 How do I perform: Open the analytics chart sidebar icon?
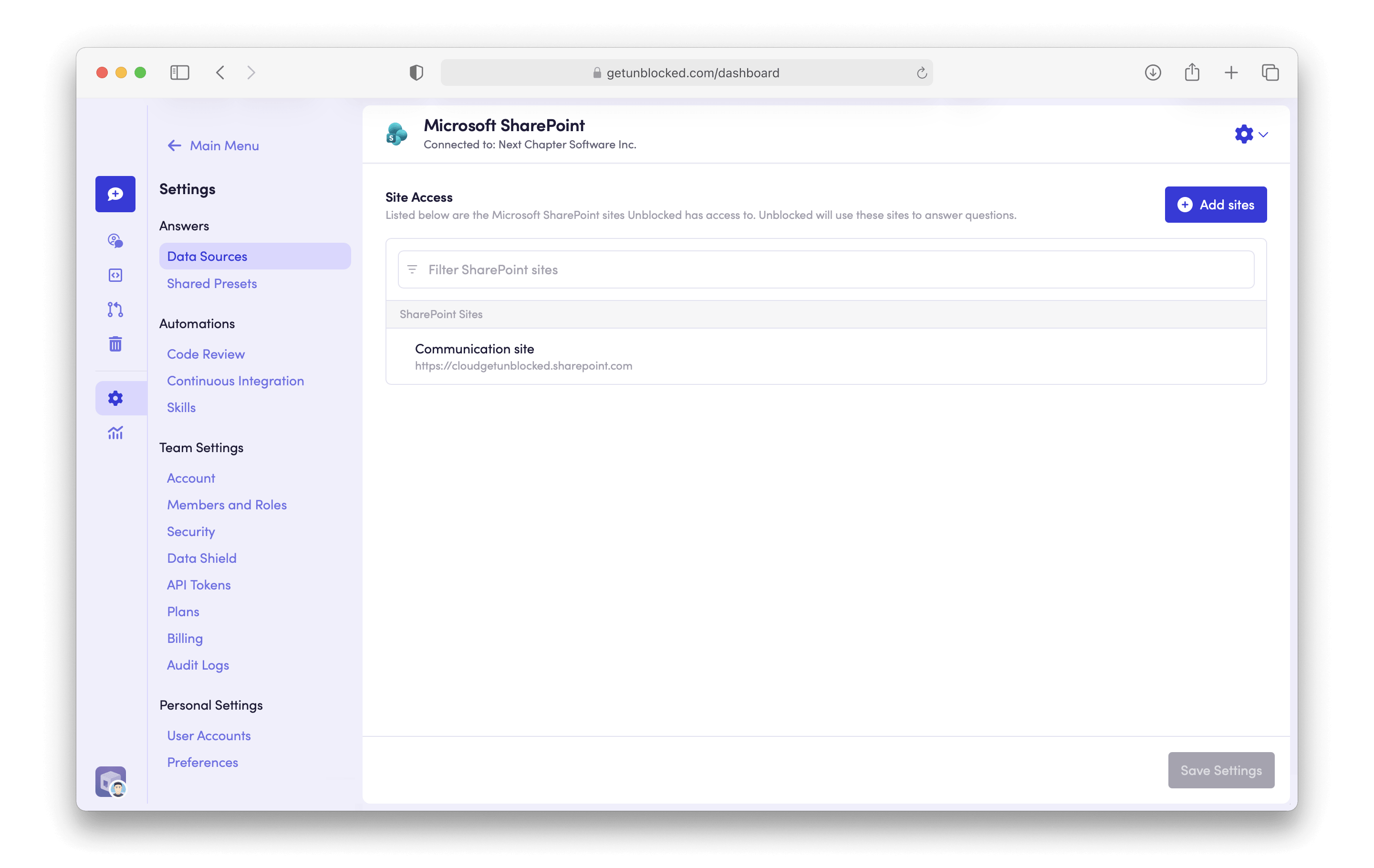(115, 433)
